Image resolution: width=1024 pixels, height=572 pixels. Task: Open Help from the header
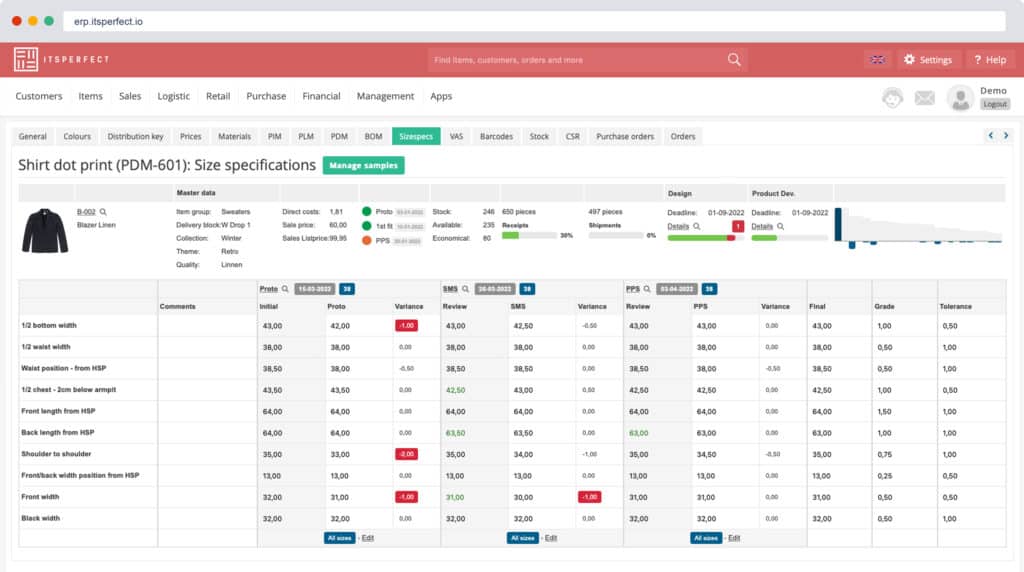pyautogui.click(x=990, y=59)
